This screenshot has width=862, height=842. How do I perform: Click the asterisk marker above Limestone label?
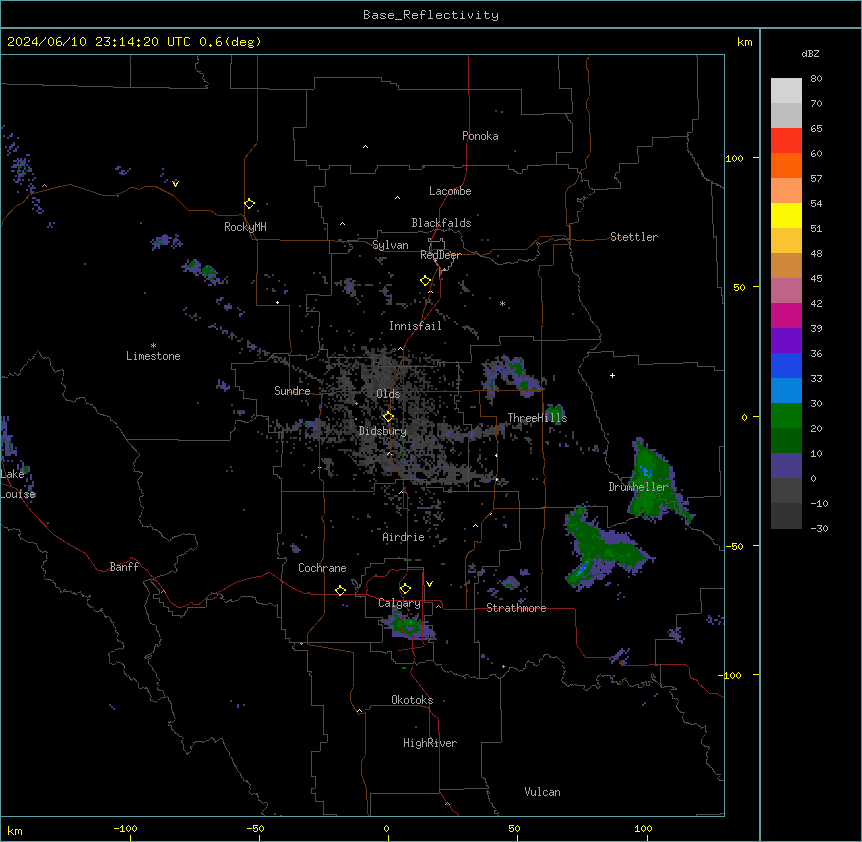point(153,345)
